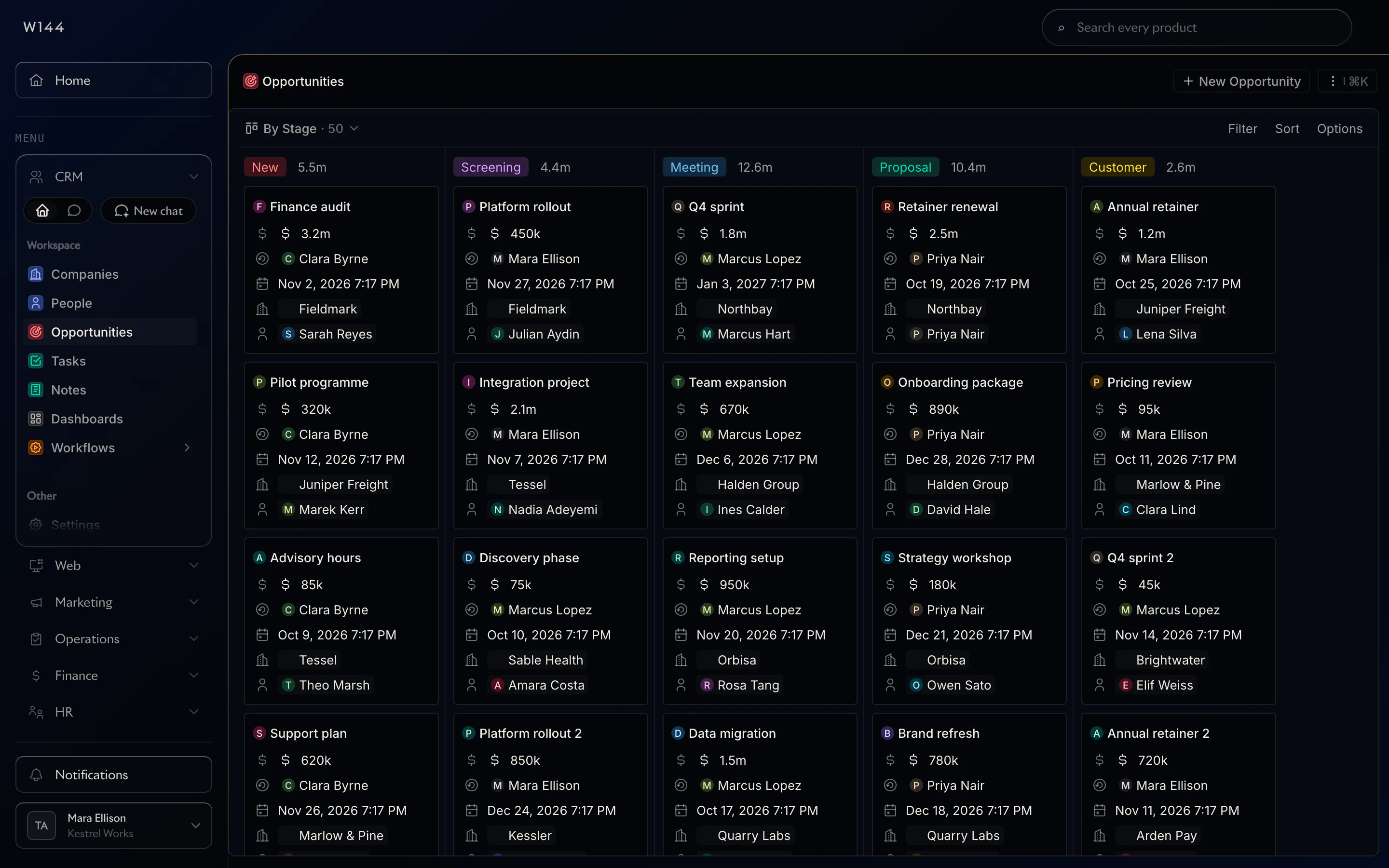1389x868 pixels.
Task: Open Settings in Other section
Action: click(x=75, y=525)
